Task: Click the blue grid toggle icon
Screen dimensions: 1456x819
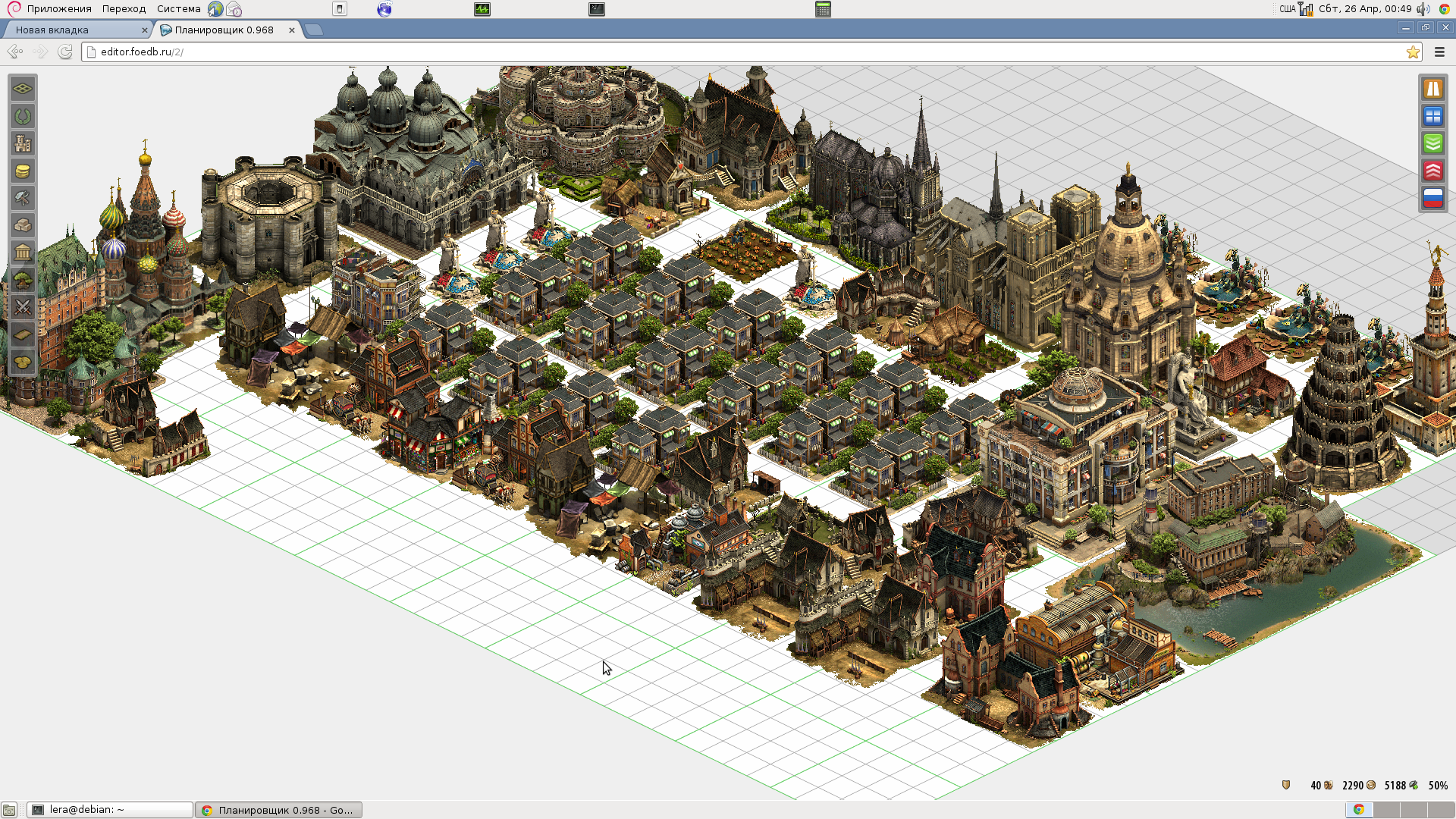Action: [1432, 116]
